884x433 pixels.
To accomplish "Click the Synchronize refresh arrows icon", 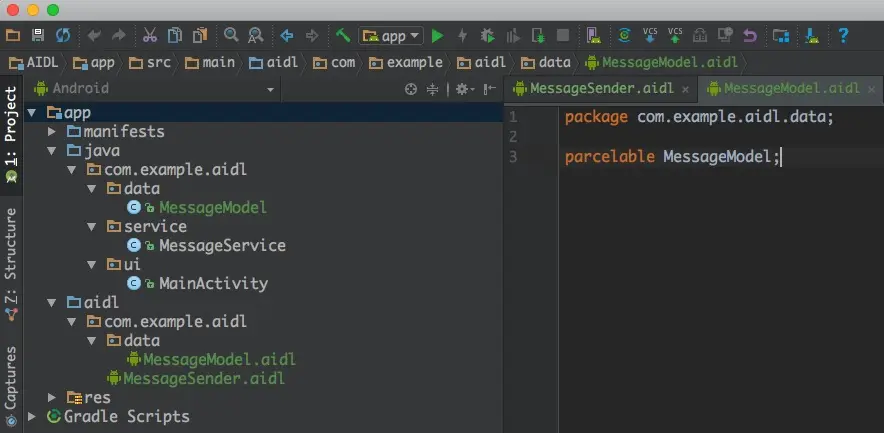I will 63,36.
